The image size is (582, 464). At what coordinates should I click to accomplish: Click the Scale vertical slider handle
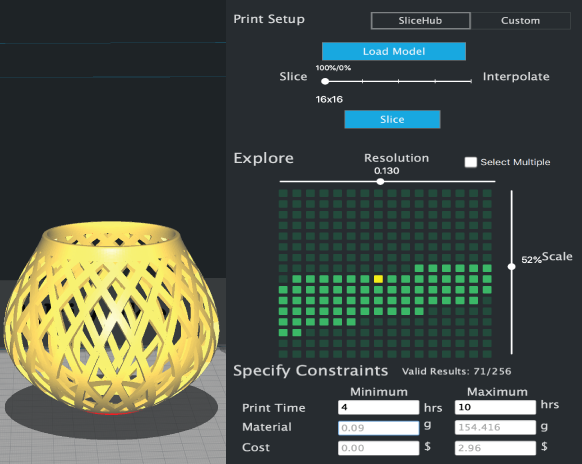pyautogui.click(x=511, y=267)
